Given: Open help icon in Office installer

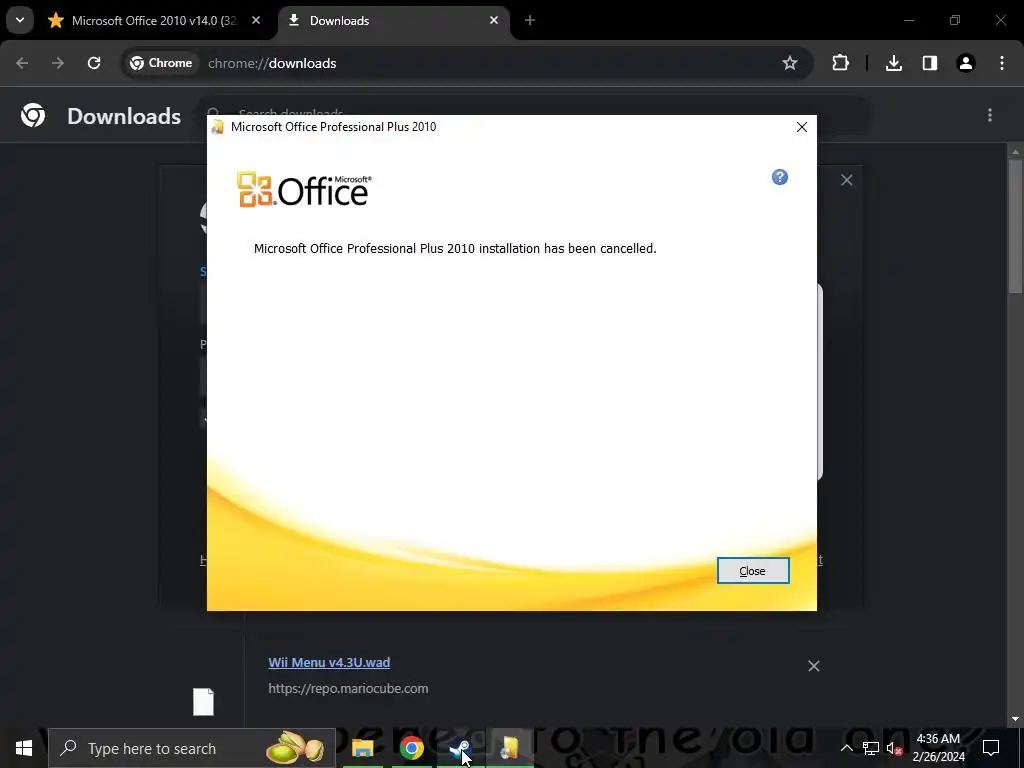Looking at the screenshot, I should [x=779, y=177].
